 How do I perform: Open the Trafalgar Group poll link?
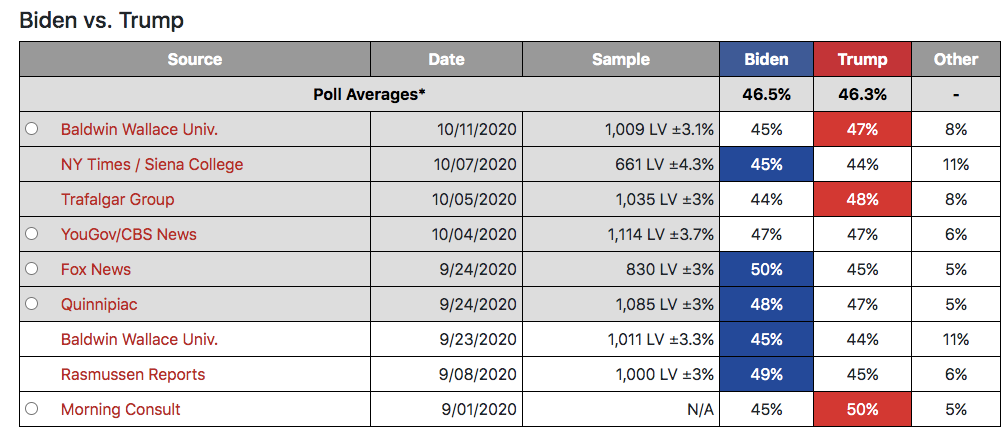point(118,199)
